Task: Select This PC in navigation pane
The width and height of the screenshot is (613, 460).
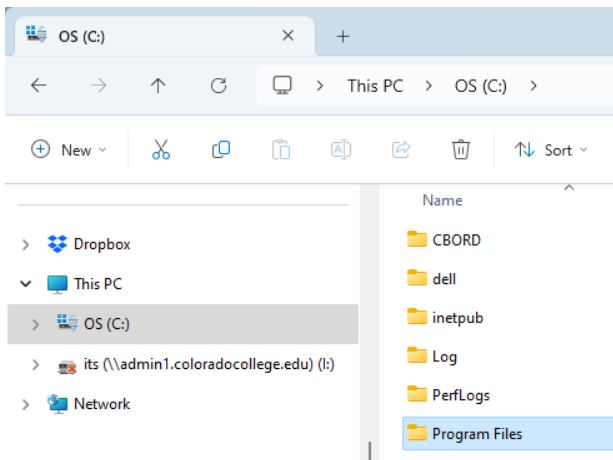Action: pyautogui.click(x=98, y=284)
